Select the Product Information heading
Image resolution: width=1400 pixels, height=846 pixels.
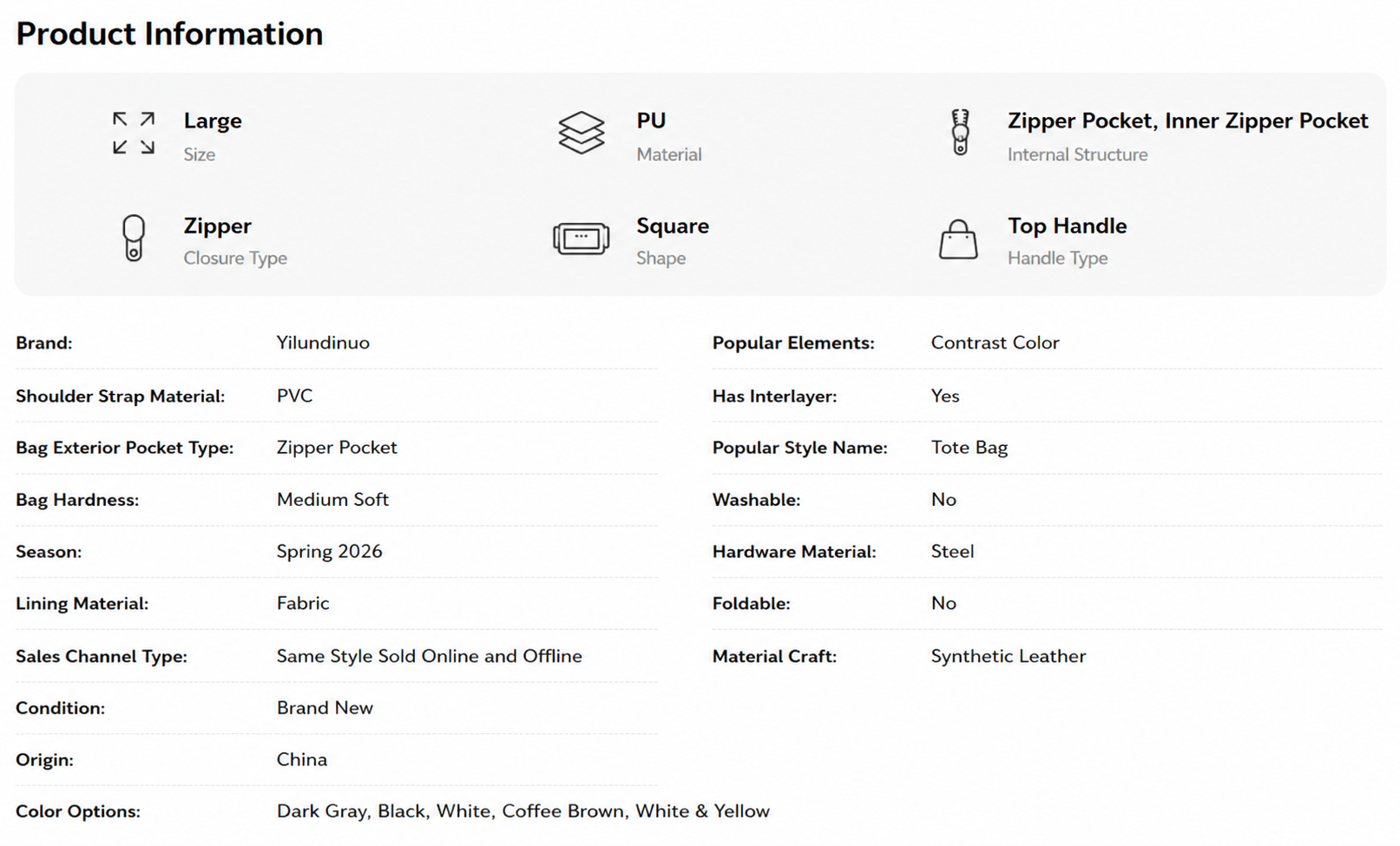point(169,34)
